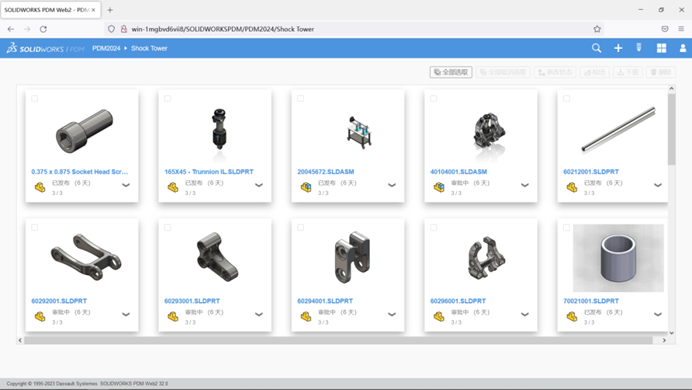692x390 pixels.
Task: Check the box for 165X45 - Trunnion IL card
Action: click(x=168, y=98)
